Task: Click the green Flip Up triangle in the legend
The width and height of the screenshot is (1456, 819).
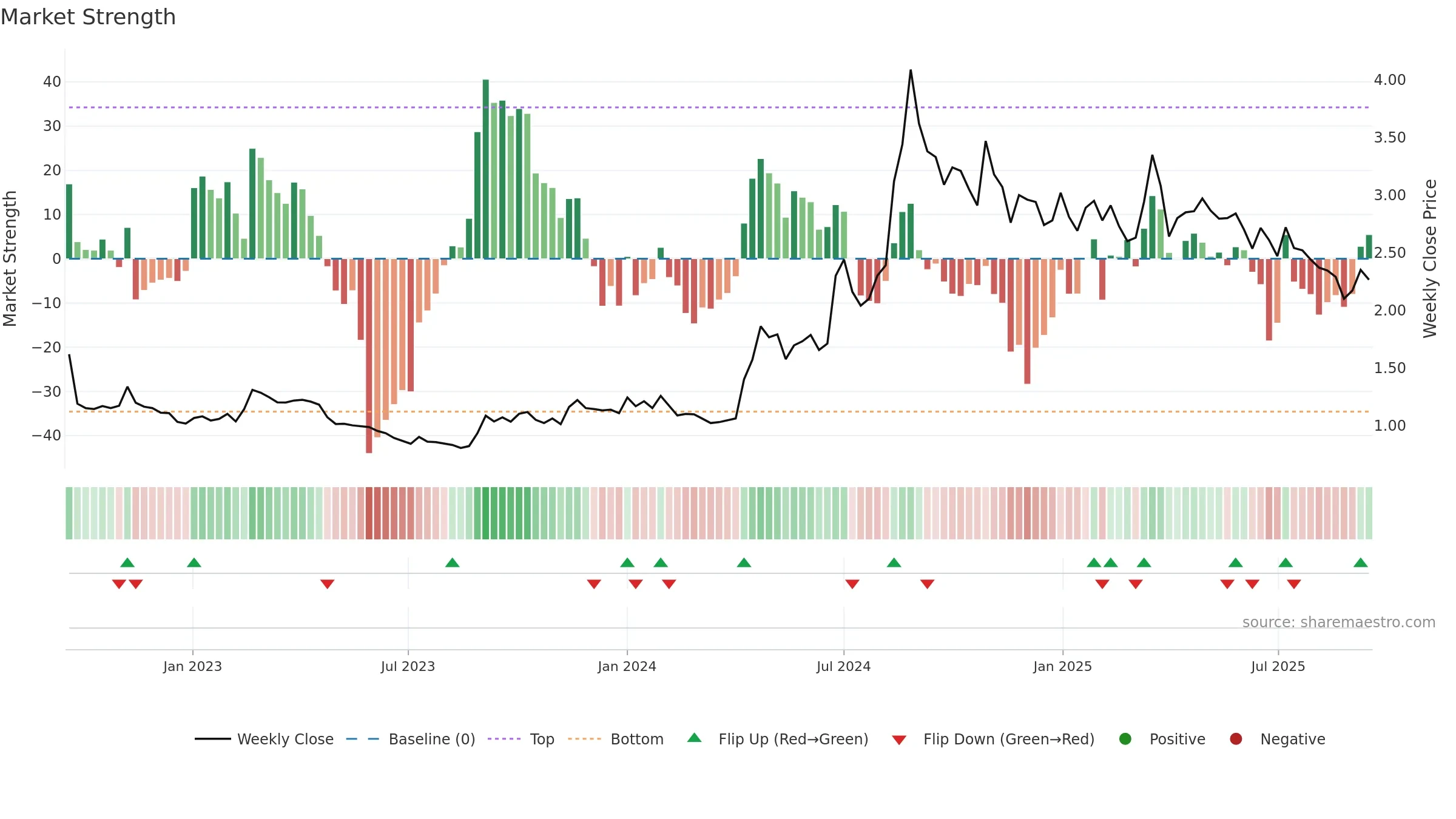Action: coord(695,738)
